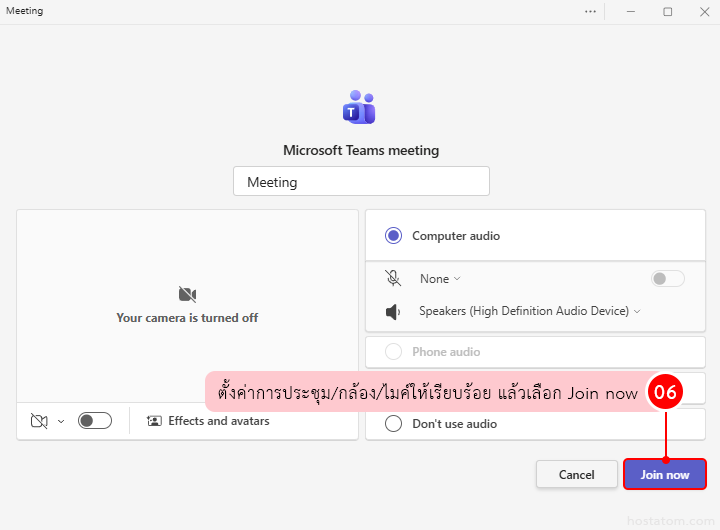Viewport: 720px width, 530px height.
Task: Maximize the Meeting window
Action: click(x=668, y=11)
